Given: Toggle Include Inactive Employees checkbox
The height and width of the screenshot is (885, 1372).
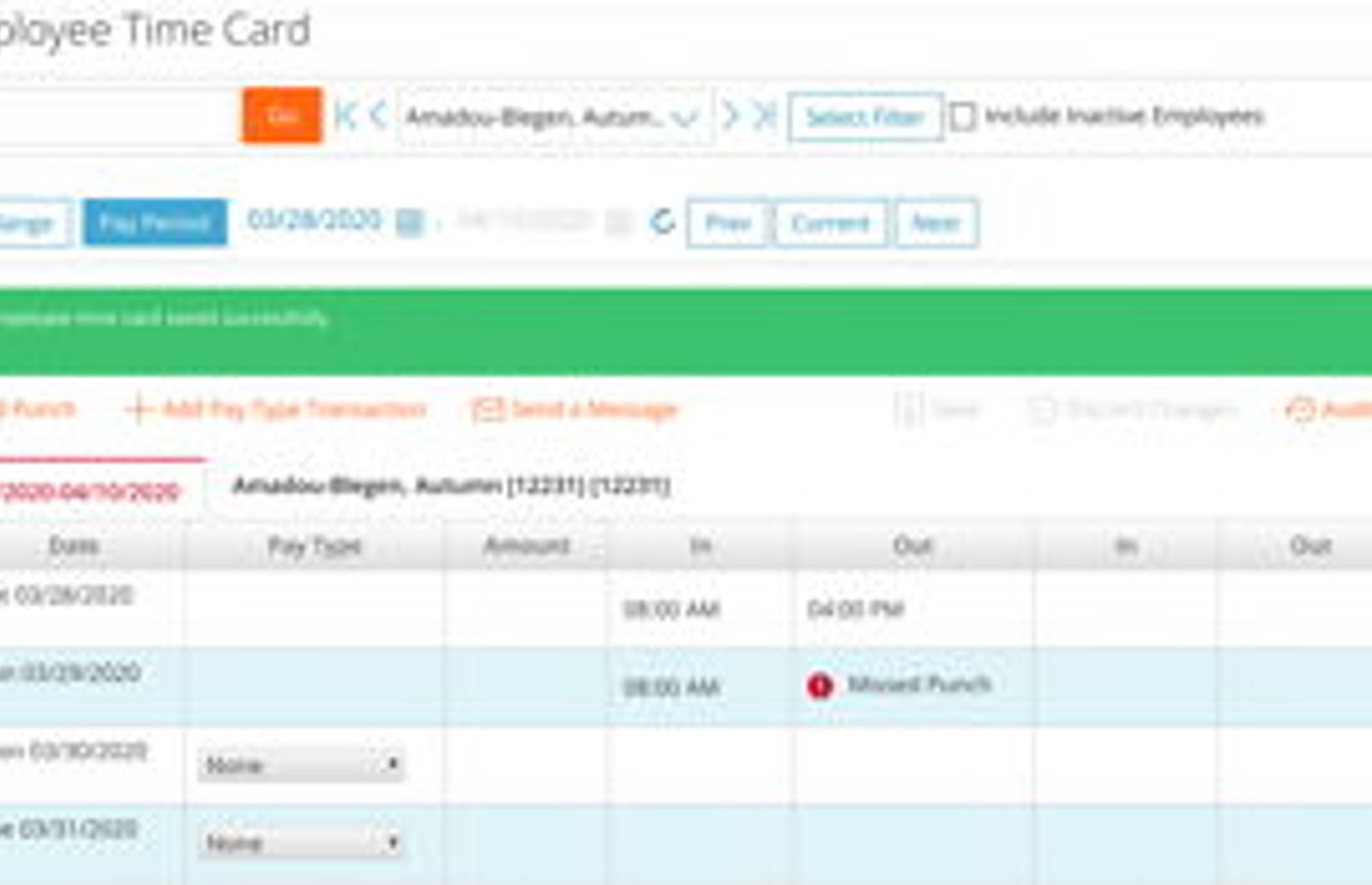Looking at the screenshot, I should click(x=963, y=117).
